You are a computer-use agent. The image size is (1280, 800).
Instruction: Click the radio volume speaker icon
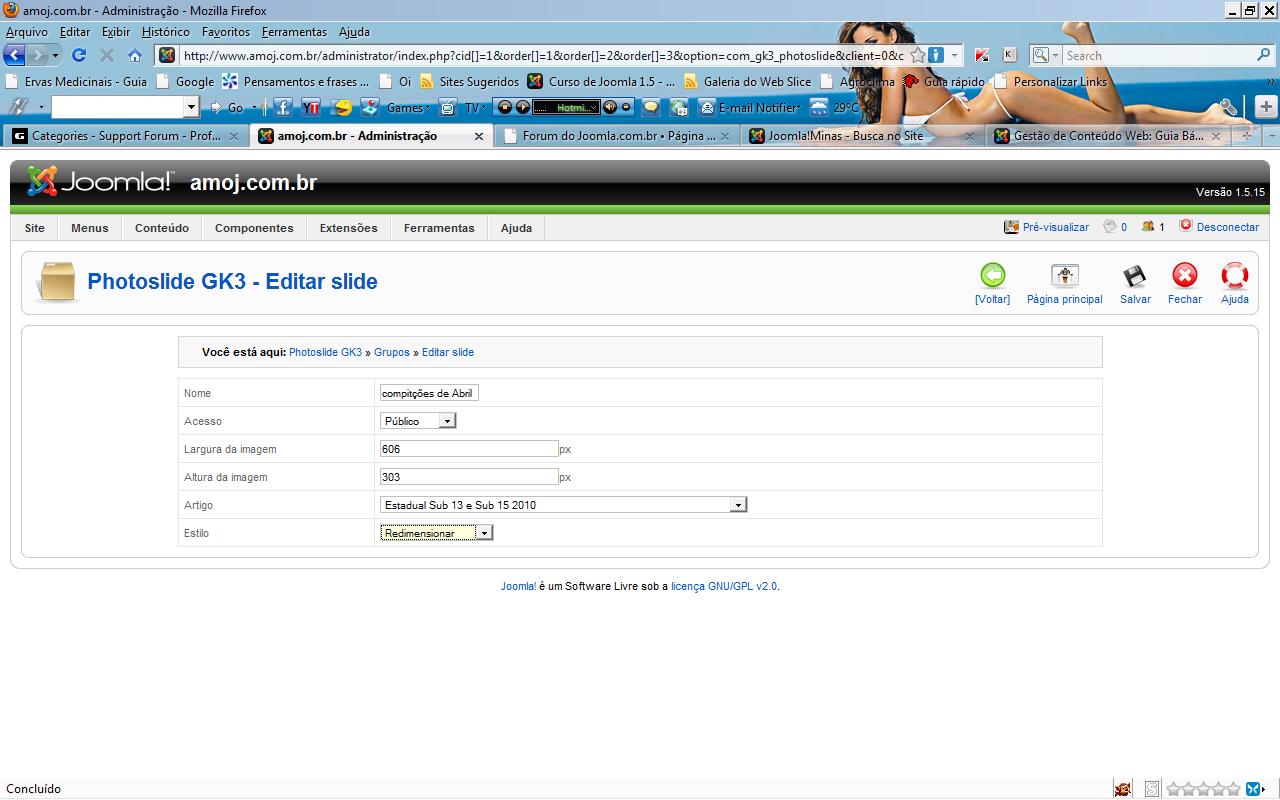(x=609, y=107)
